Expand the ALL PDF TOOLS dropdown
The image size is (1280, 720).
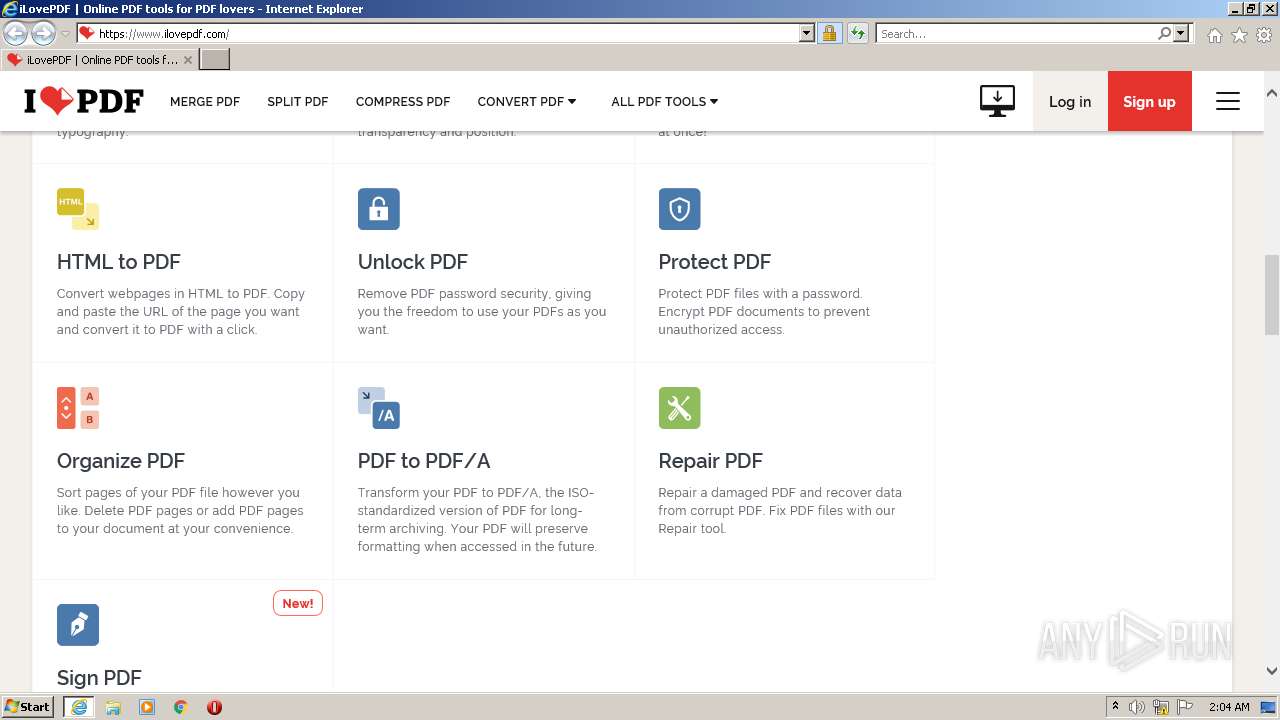click(x=665, y=101)
